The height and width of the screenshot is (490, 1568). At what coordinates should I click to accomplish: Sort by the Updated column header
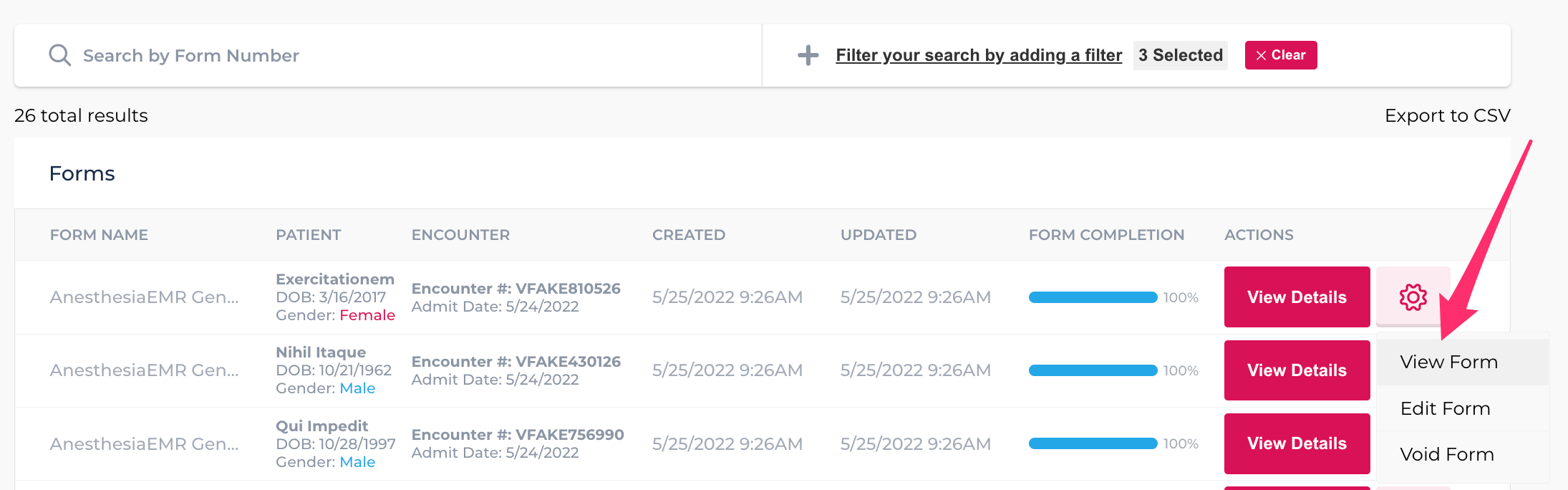click(878, 235)
